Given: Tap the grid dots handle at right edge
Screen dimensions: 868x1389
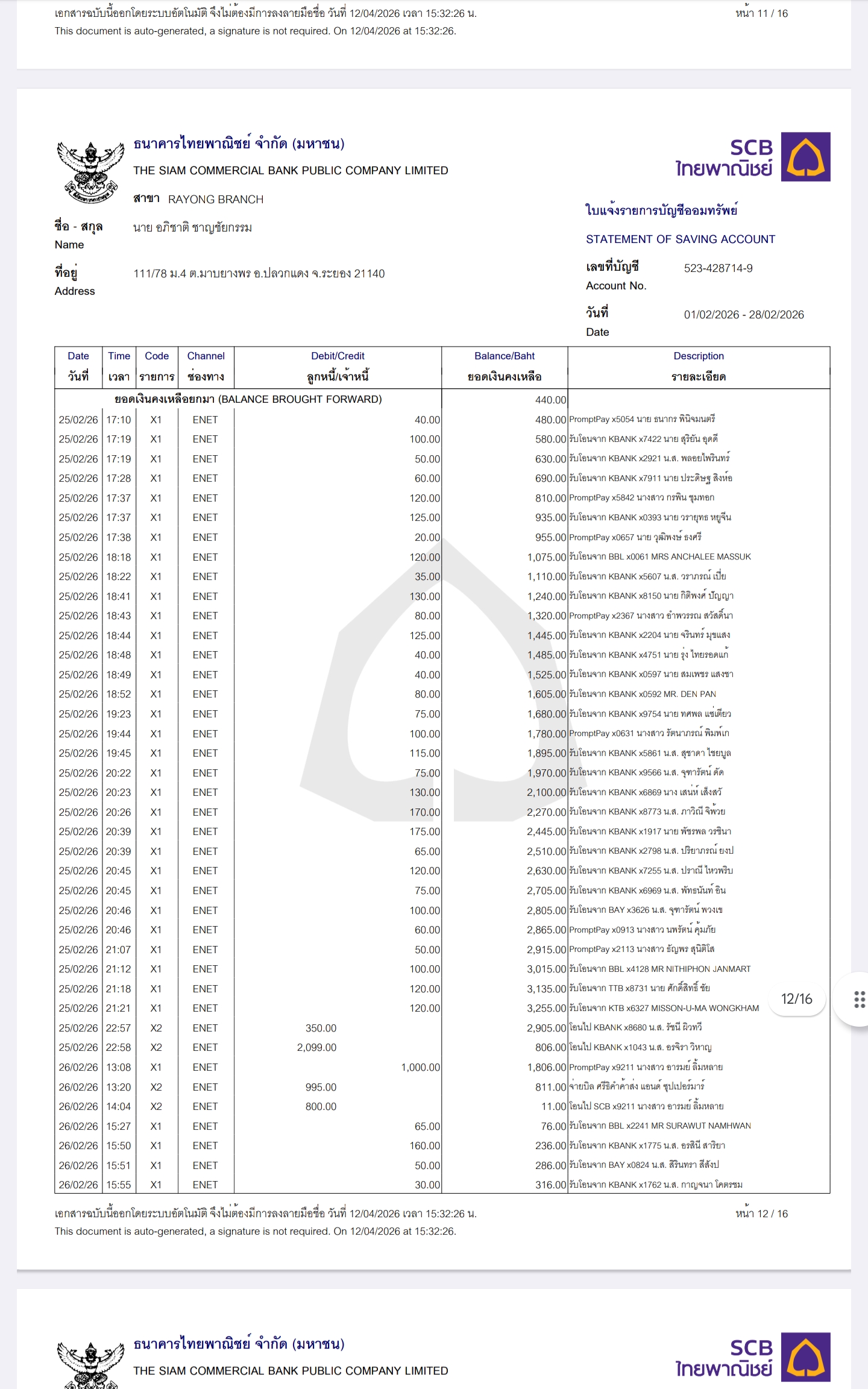Looking at the screenshot, I should point(860,999).
